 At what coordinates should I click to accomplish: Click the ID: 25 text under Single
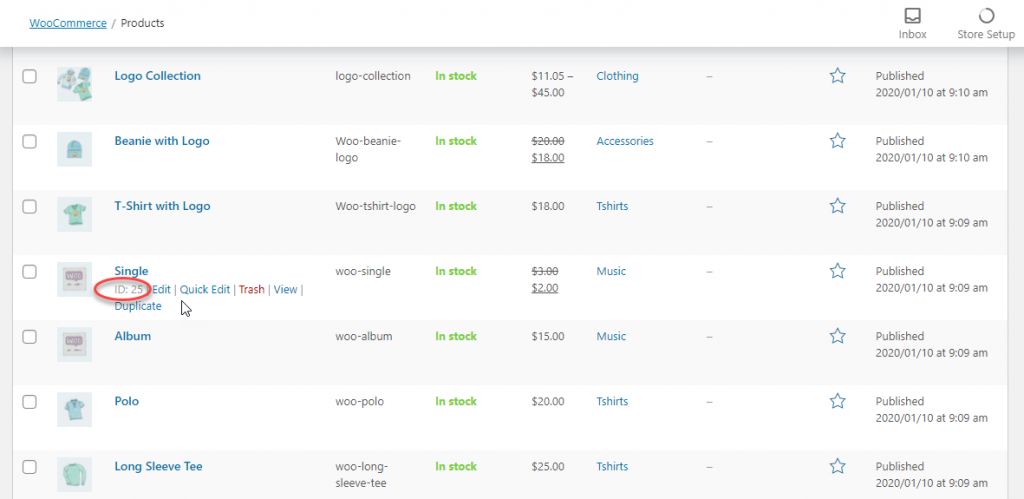tap(128, 289)
